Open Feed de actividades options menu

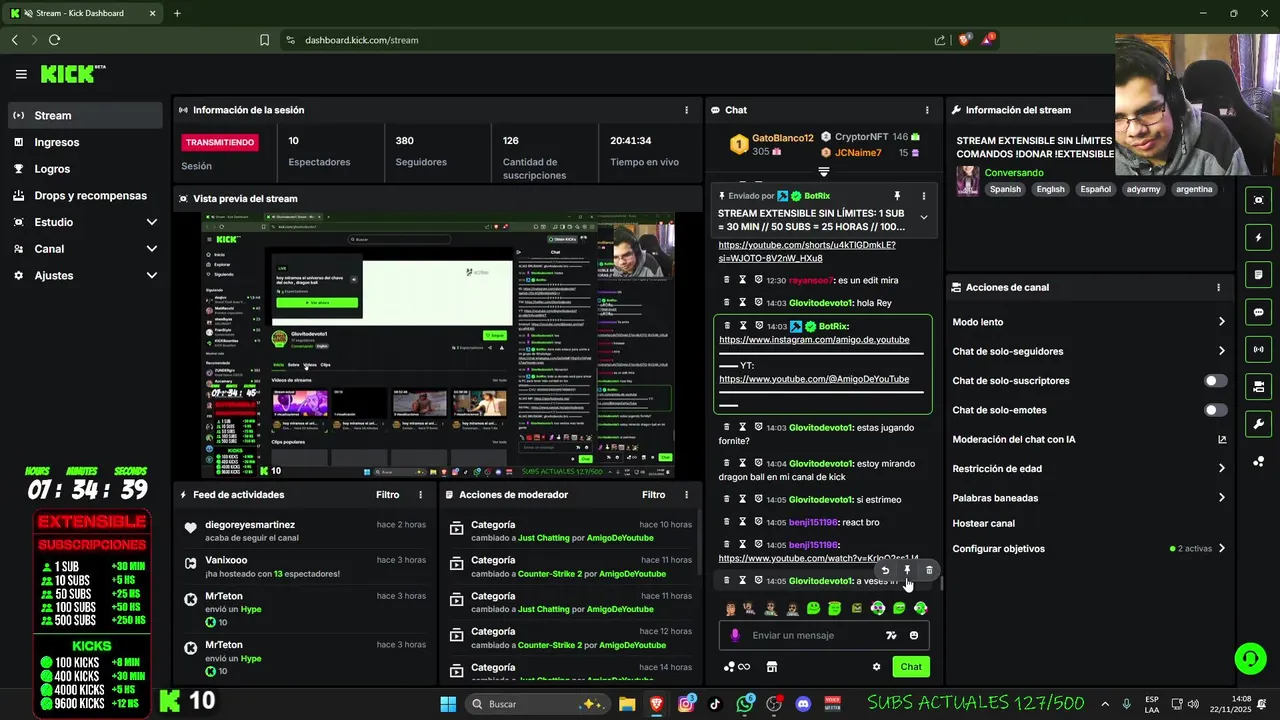click(x=420, y=495)
